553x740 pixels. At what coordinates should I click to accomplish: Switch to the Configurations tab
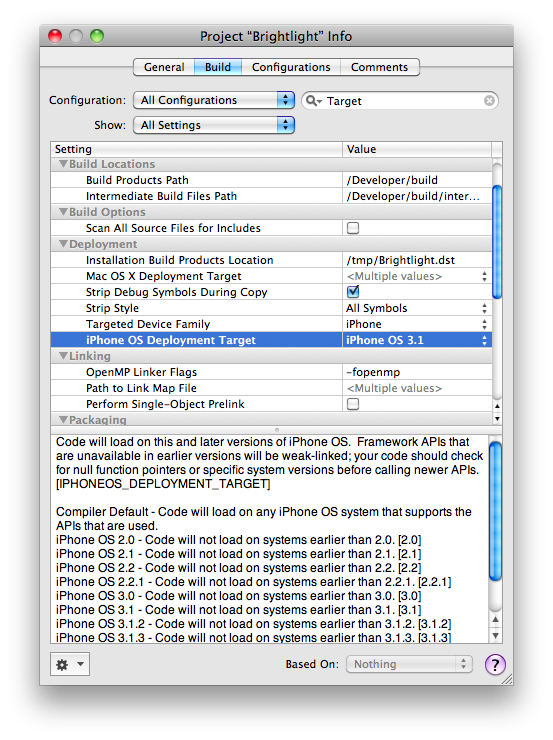coord(291,67)
